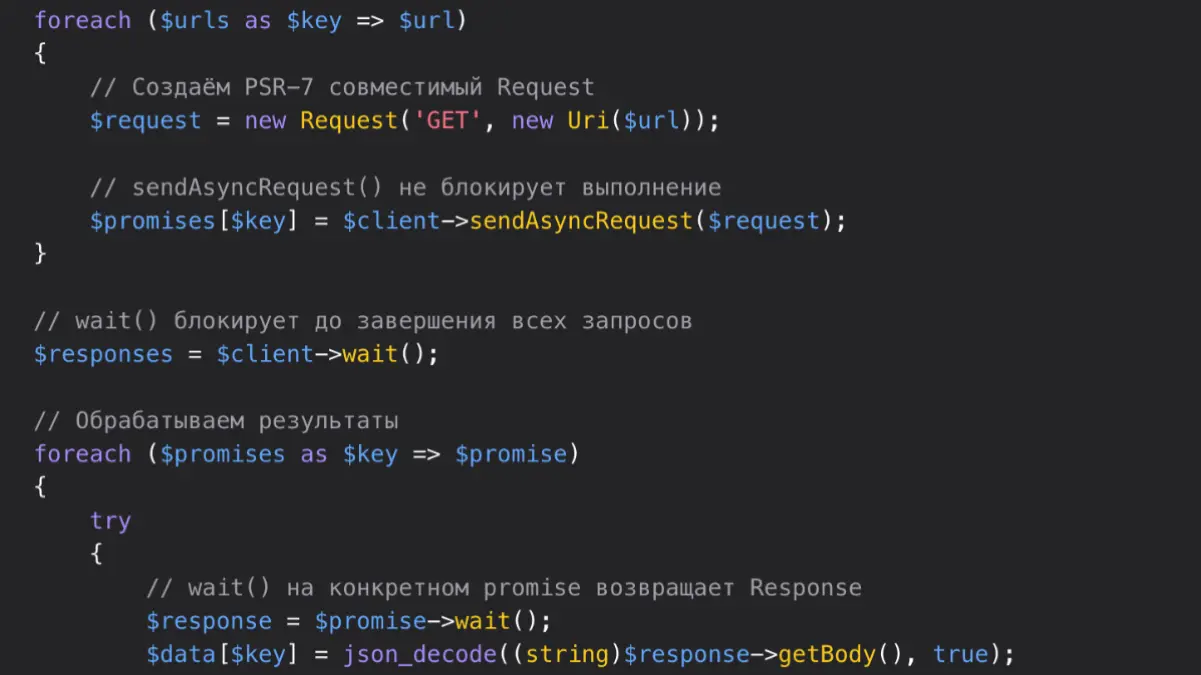The width and height of the screenshot is (1201, 675).
Task: Click the foreach keyword on the first line
Action: 82,19
